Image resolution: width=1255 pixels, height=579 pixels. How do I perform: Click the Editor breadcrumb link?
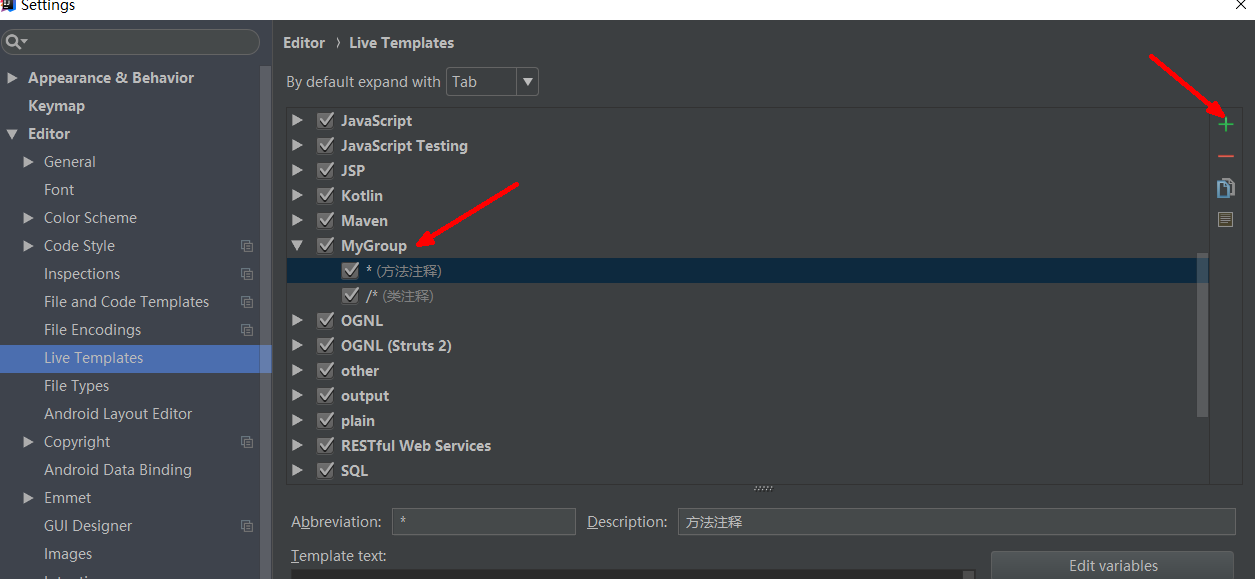(x=304, y=43)
